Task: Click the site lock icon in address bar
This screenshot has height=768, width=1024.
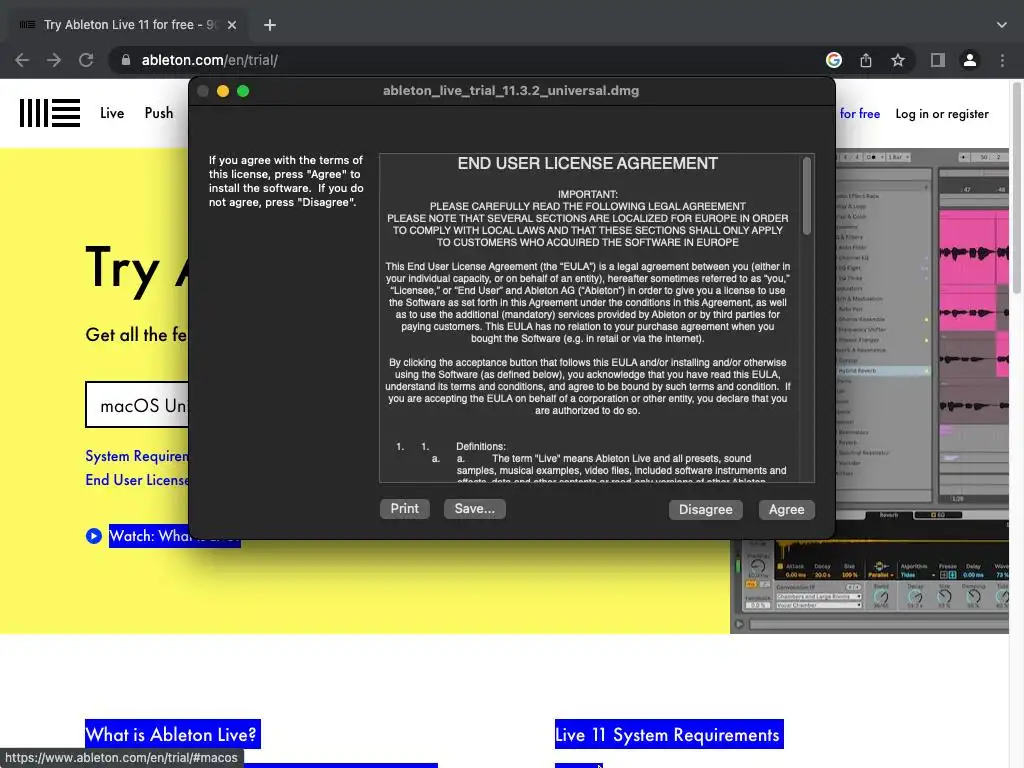Action: 125,60
